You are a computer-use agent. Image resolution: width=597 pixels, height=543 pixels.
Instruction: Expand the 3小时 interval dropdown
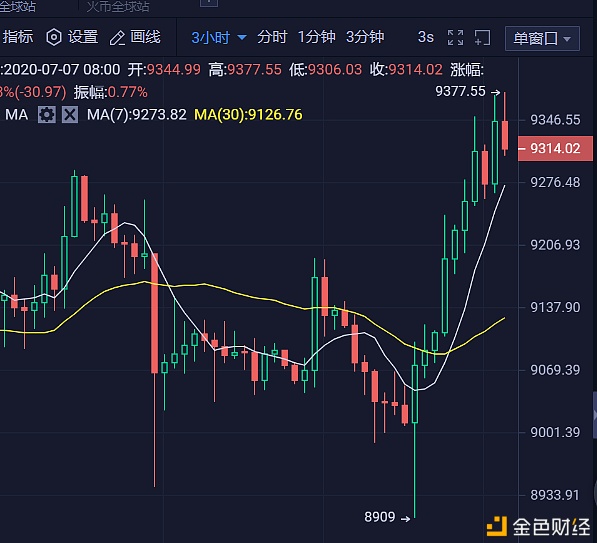[x=219, y=38]
